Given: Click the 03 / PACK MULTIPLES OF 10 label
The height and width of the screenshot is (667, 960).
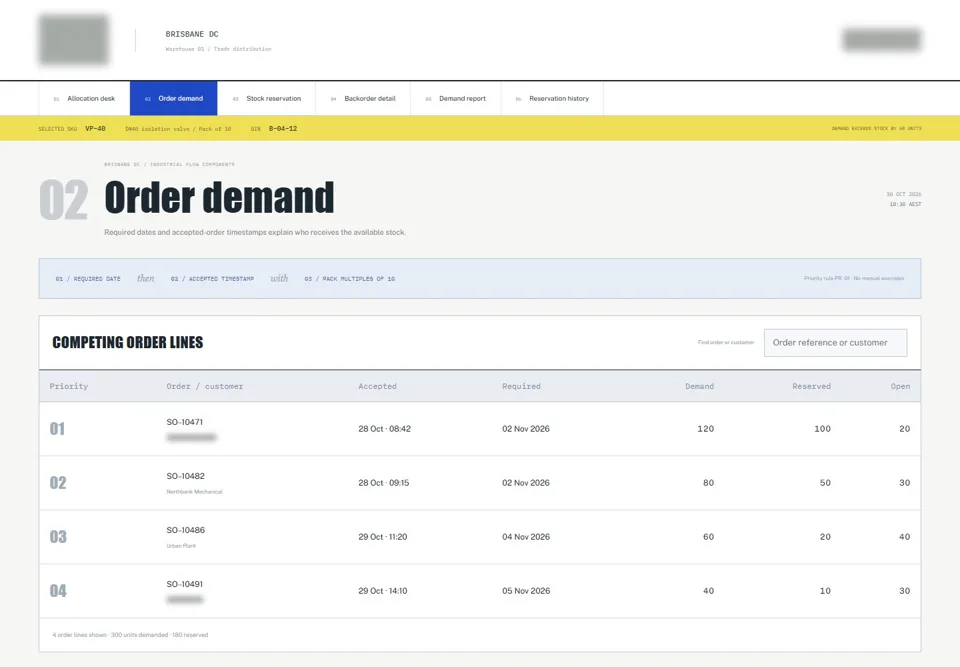Looking at the screenshot, I should click(350, 279).
